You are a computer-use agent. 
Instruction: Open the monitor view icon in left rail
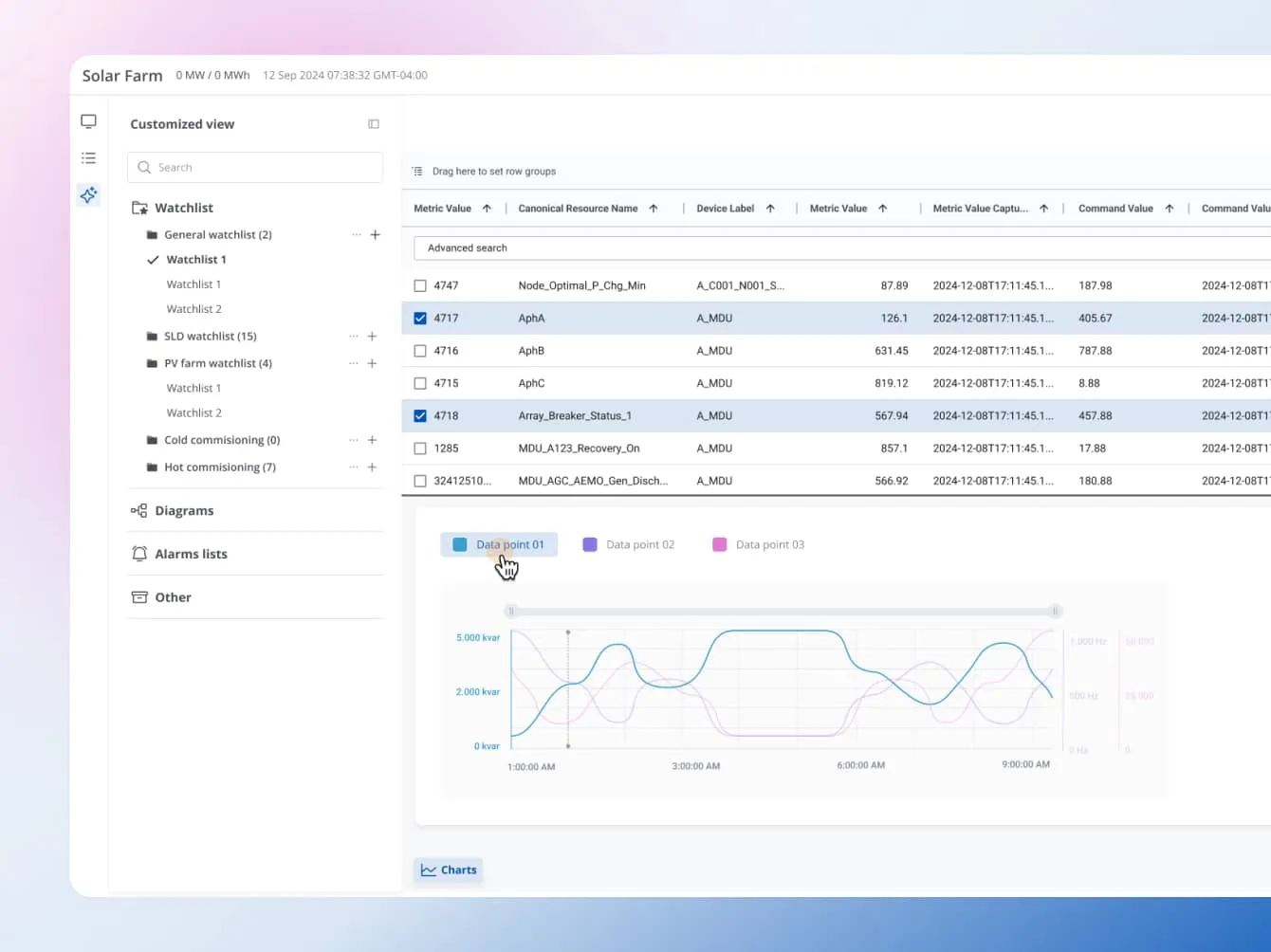point(88,121)
